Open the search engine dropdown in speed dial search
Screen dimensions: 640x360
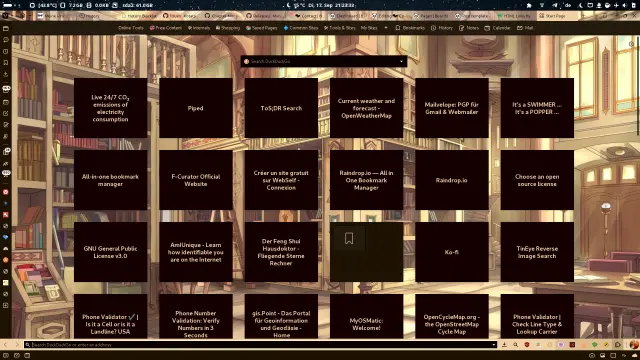401,61
